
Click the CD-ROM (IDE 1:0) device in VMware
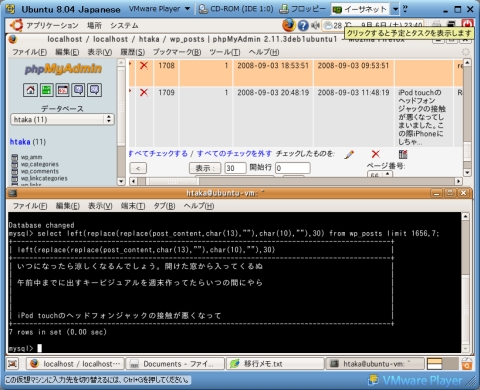[x=236, y=9]
